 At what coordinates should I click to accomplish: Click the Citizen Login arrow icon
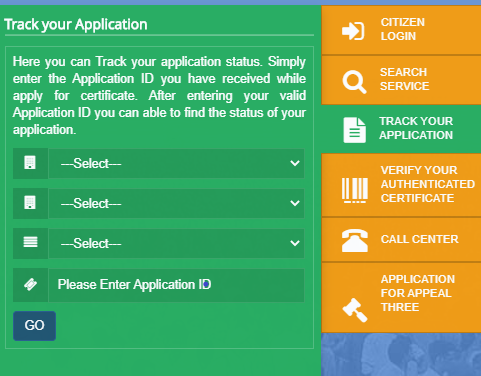click(x=353, y=31)
